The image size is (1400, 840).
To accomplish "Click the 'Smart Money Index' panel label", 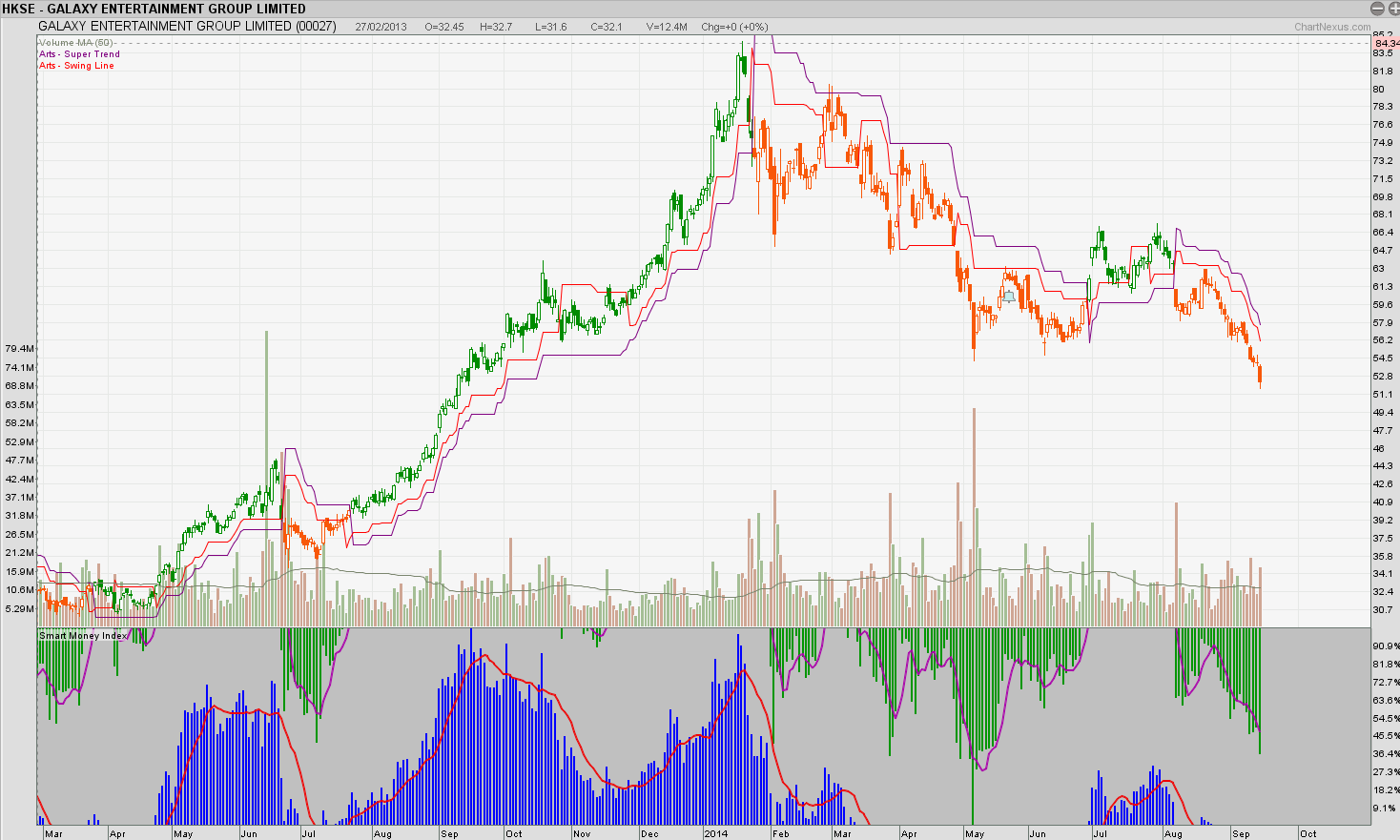I will (x=83, y=636).
